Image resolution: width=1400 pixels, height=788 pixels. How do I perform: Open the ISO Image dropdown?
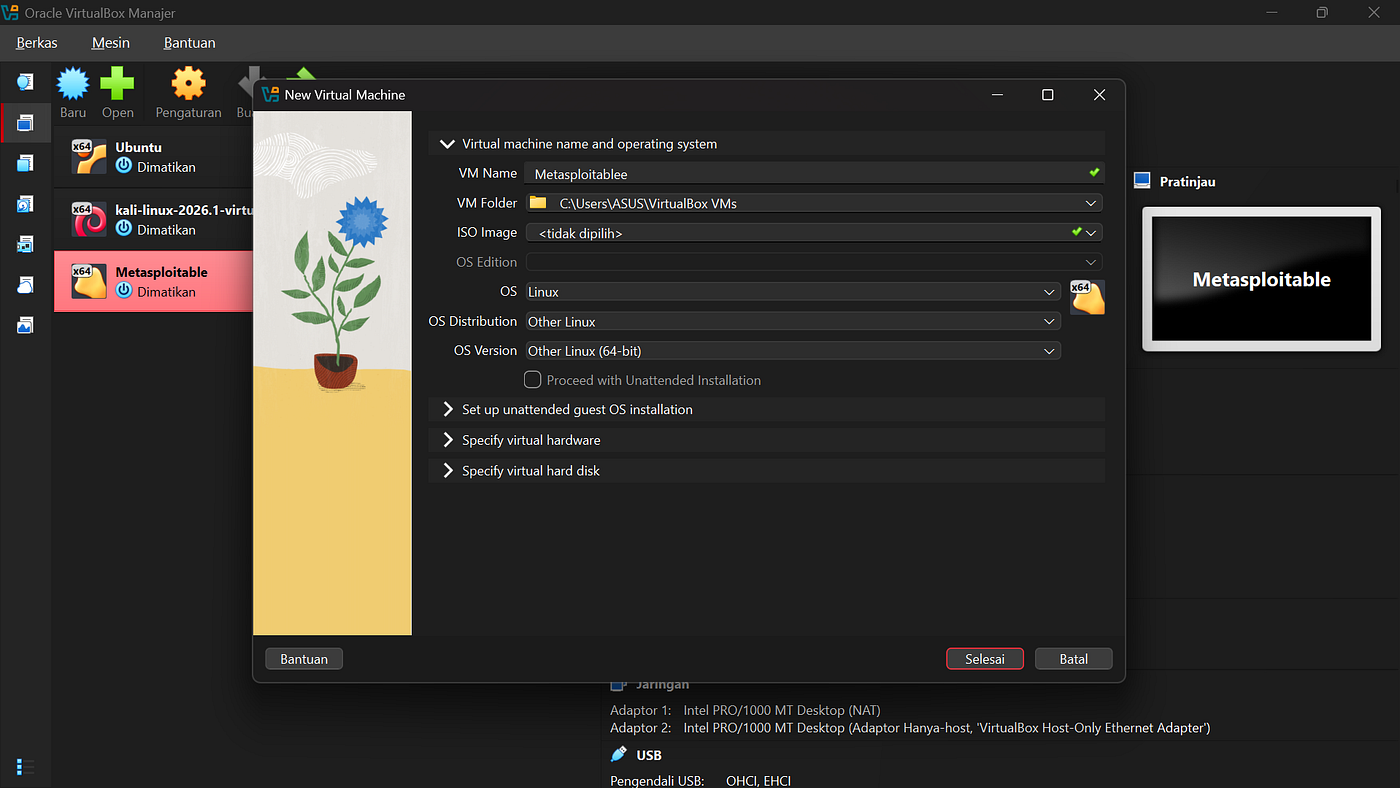coord(1091,232)
